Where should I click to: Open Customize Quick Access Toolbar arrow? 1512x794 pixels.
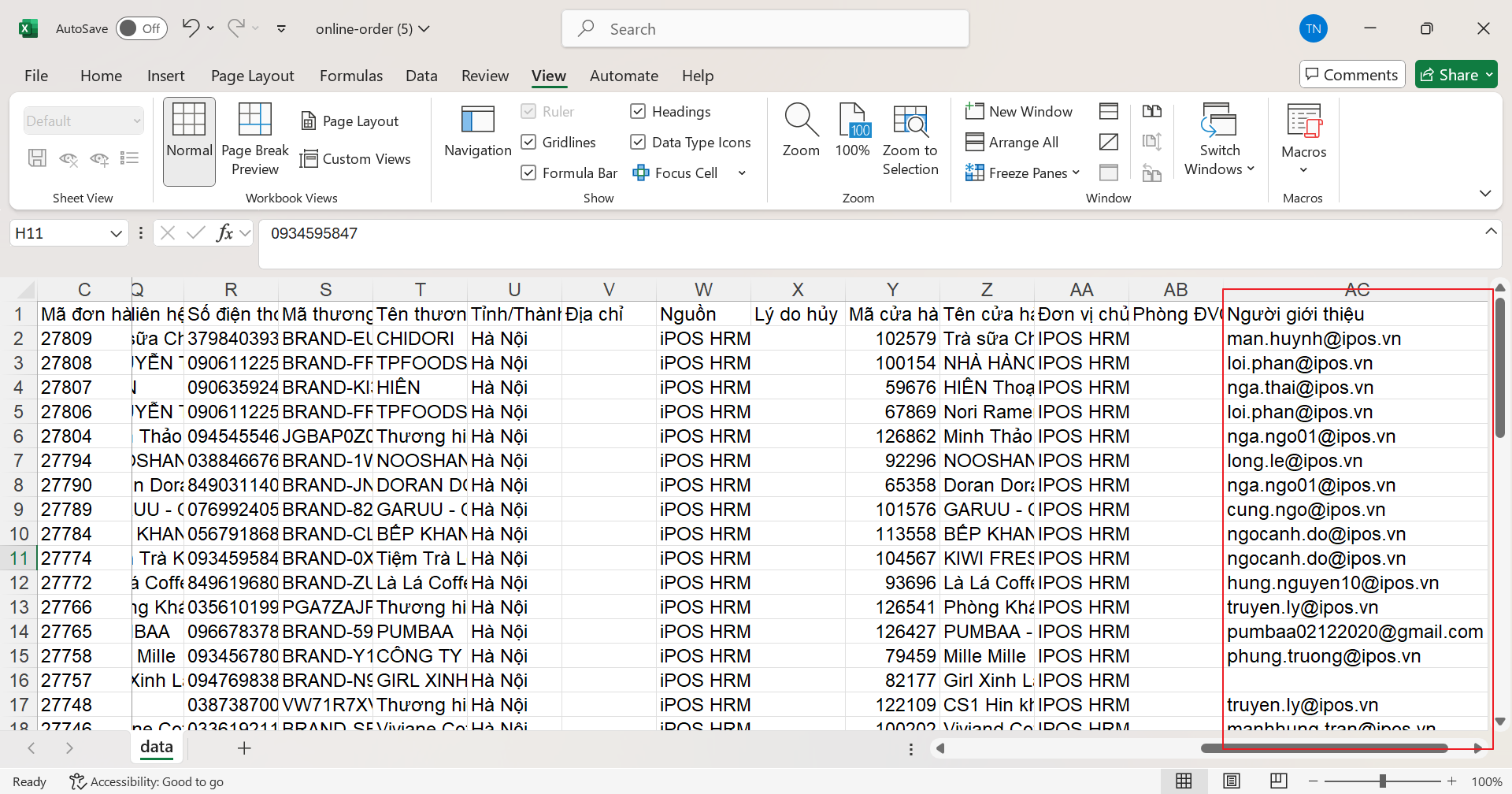click(x=281, y=29)
